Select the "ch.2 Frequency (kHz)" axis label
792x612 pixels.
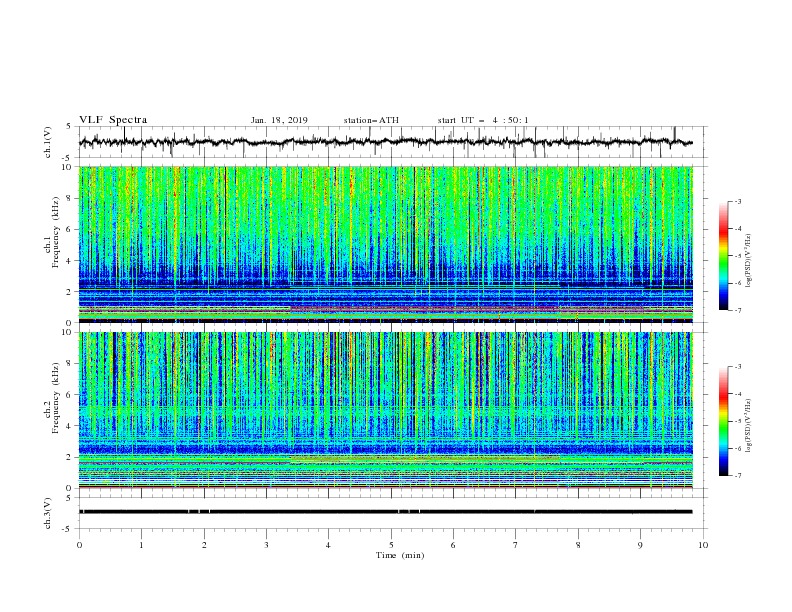point(51,397)
